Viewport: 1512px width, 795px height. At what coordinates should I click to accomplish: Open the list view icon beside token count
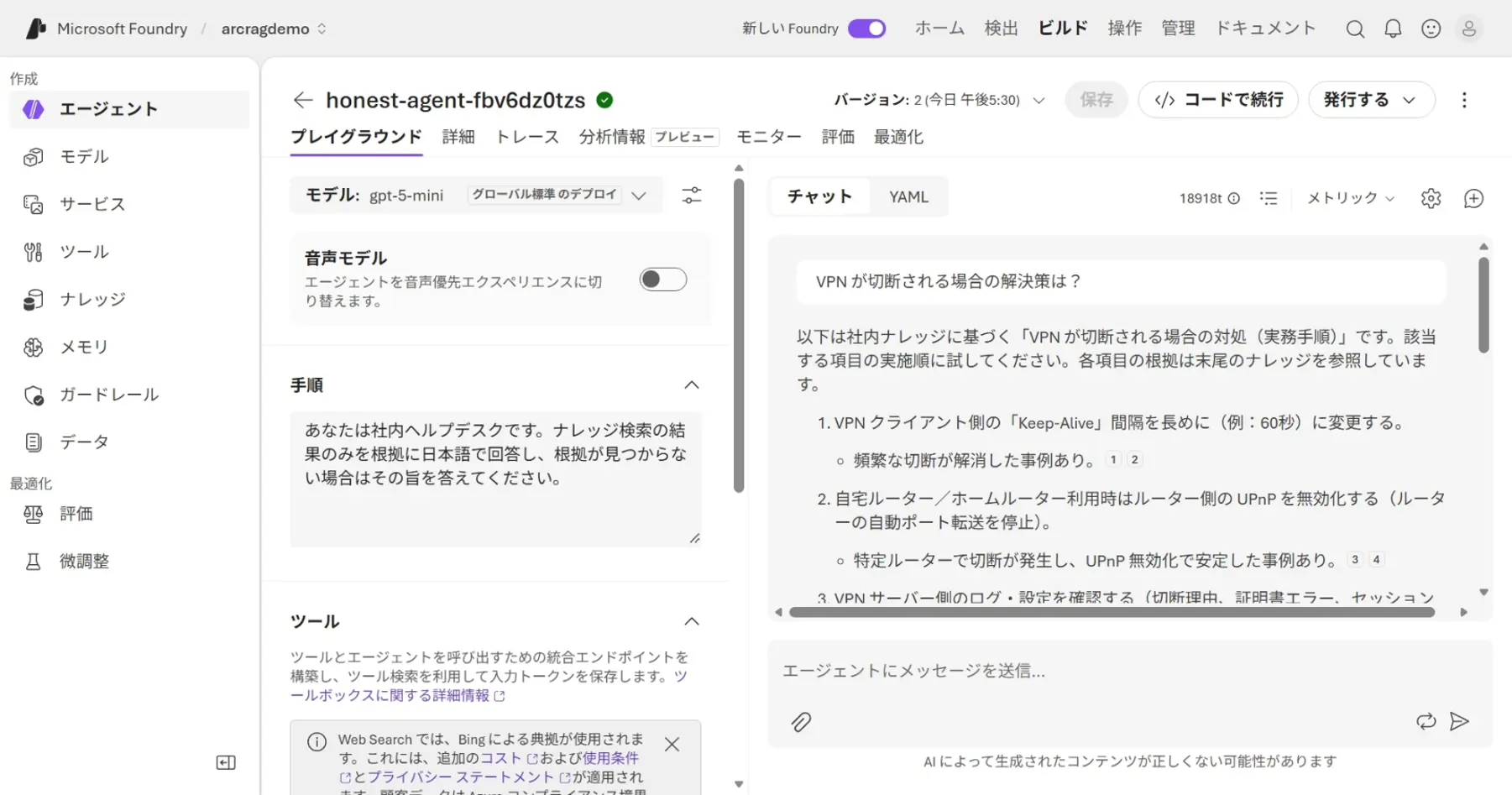tap(1269, 198)
